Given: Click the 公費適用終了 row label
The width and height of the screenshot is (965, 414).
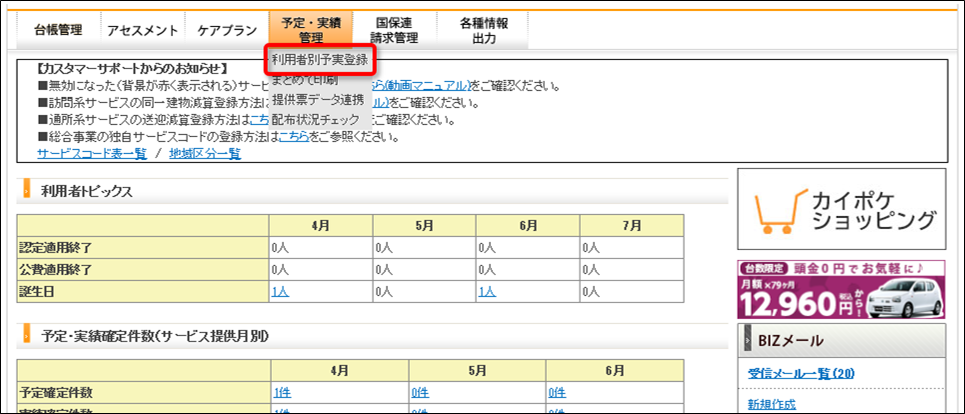Looking at the screenshot, I should (143, 269).
